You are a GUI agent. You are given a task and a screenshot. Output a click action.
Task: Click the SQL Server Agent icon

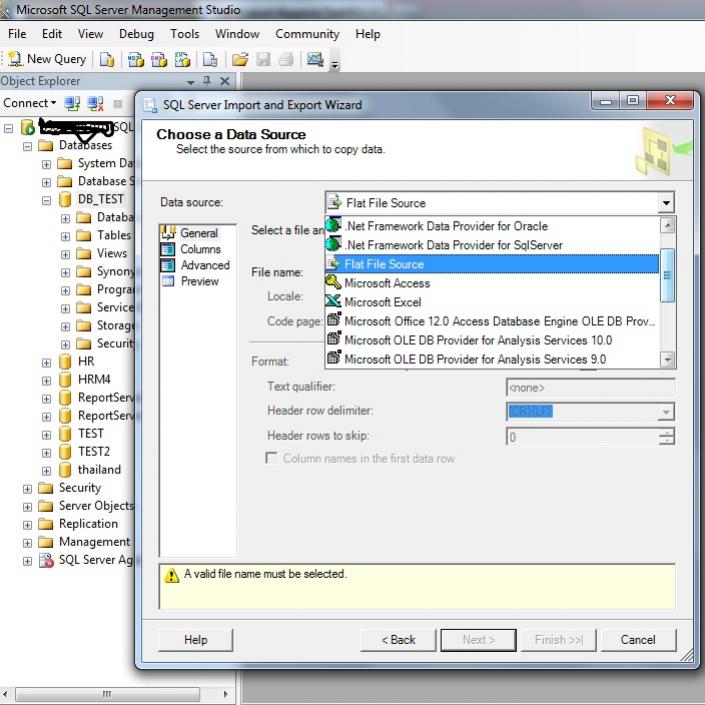46,560
